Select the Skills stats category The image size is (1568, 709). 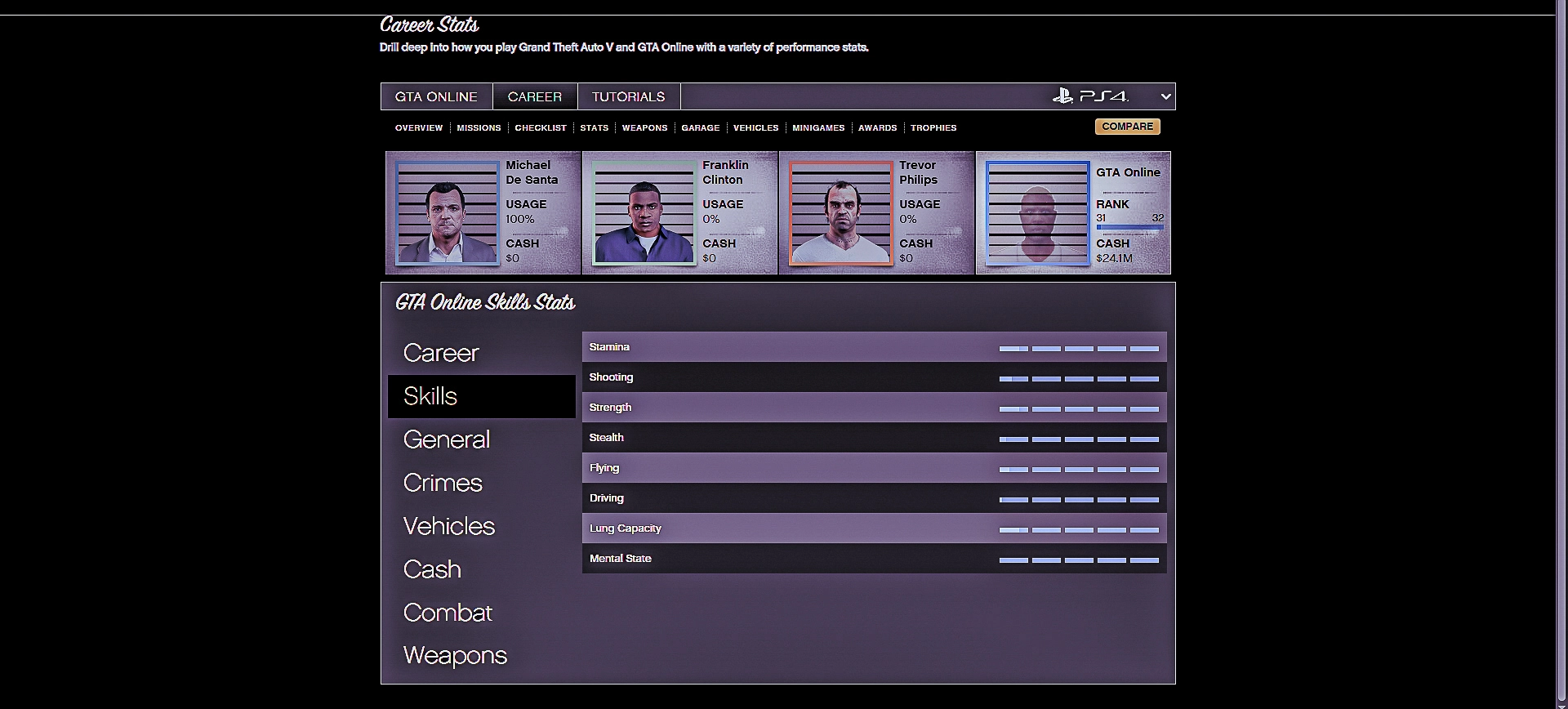click(482, 396)
